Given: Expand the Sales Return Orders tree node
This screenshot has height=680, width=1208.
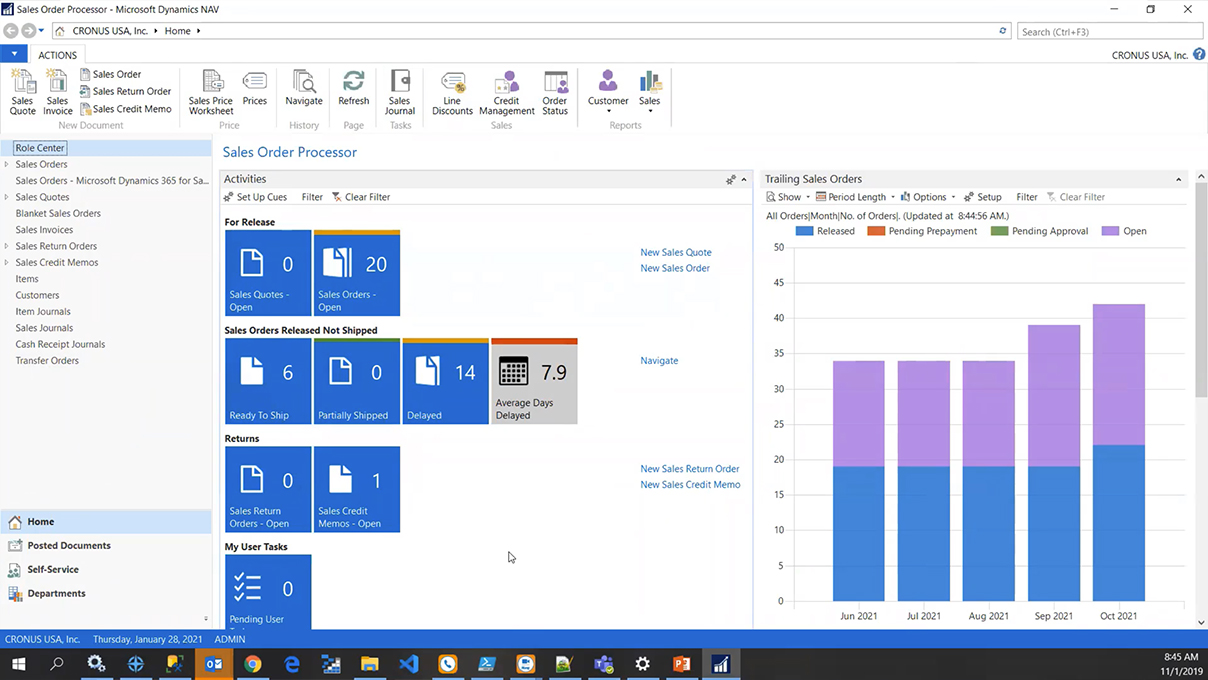Looking at the screenshot, I should [x=7, y=246].
